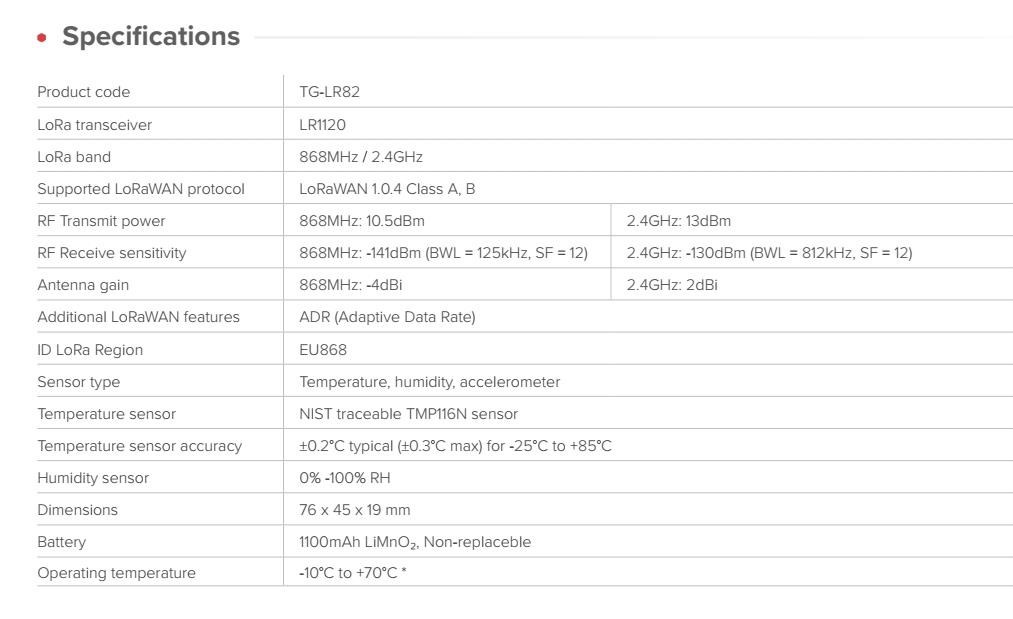The height and width of the screenshot is (619, 1013).
Task: Click the 1100mAh LiMnO2 battery value
Action: 415,542
